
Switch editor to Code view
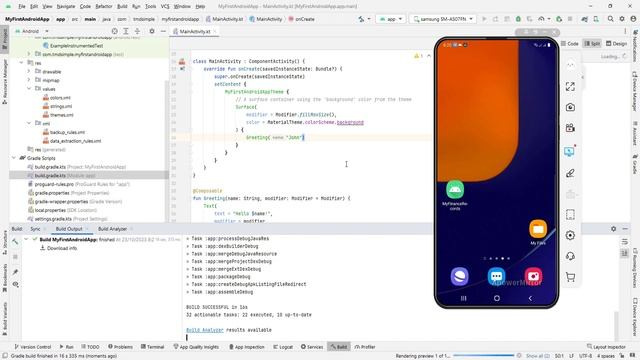[569, 44]
